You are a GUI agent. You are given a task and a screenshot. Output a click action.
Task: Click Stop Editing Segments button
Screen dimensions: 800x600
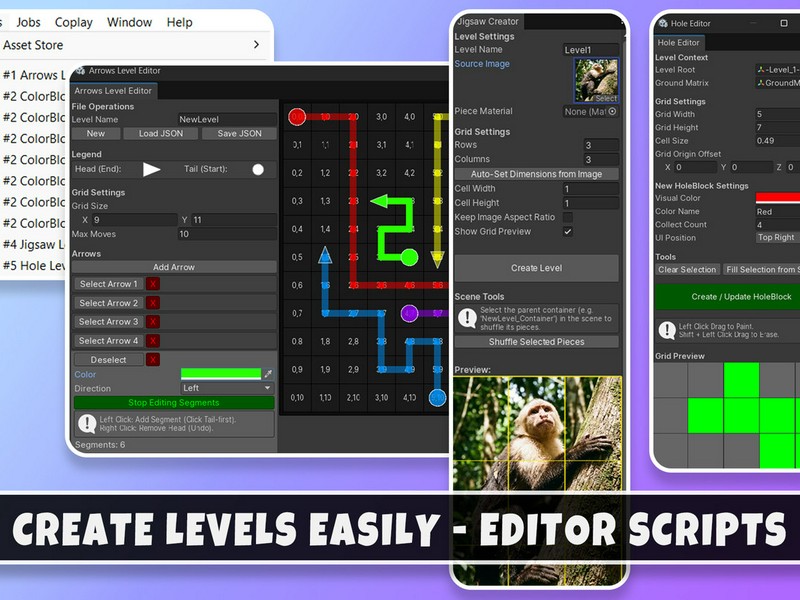click(x=174, y=403)
